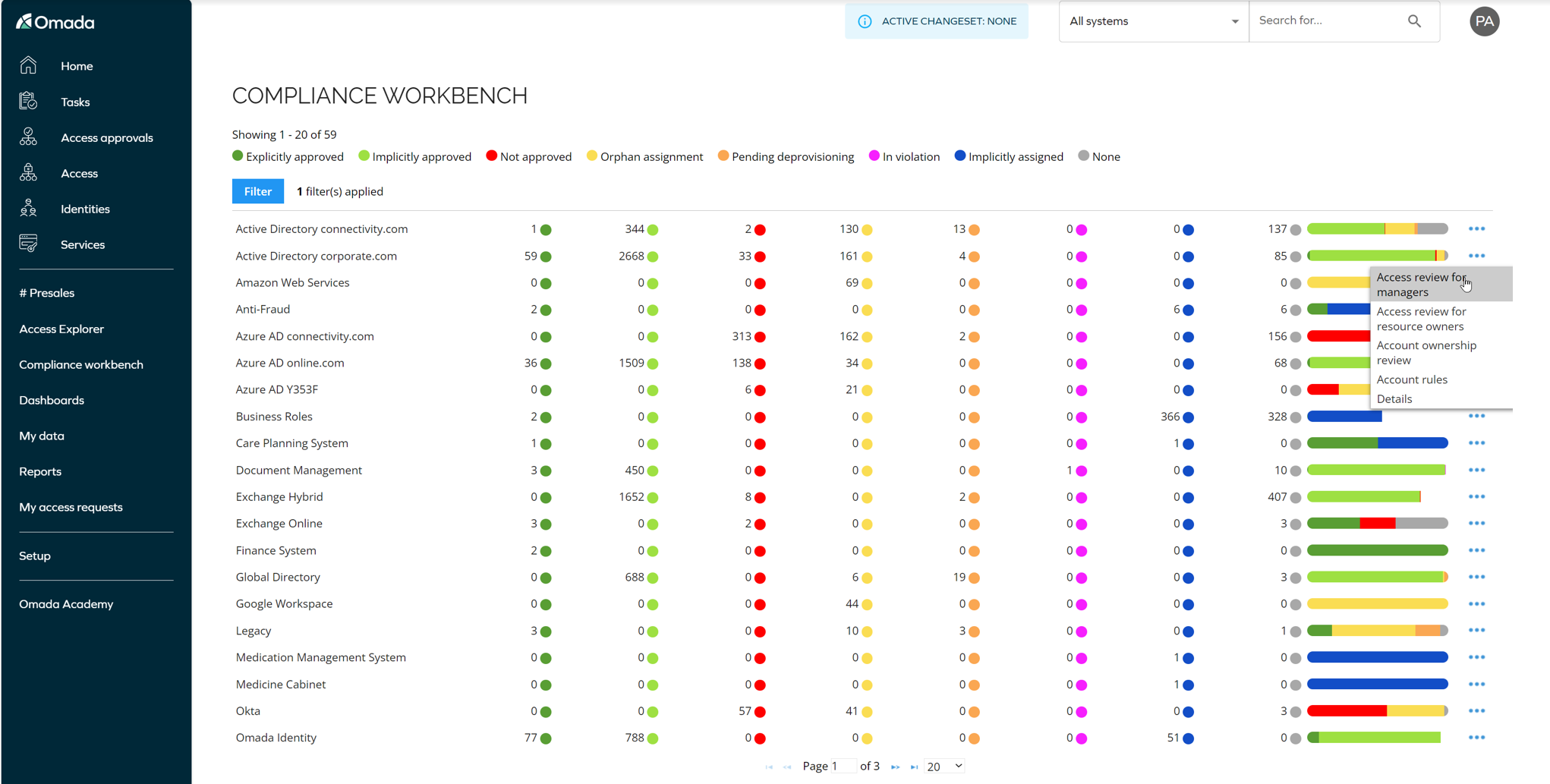Image resolution: width=1550 pixels, height=784 pixels.
Task: Click Explicitly approved green legend dot
Action: click(x=238, y=156)
